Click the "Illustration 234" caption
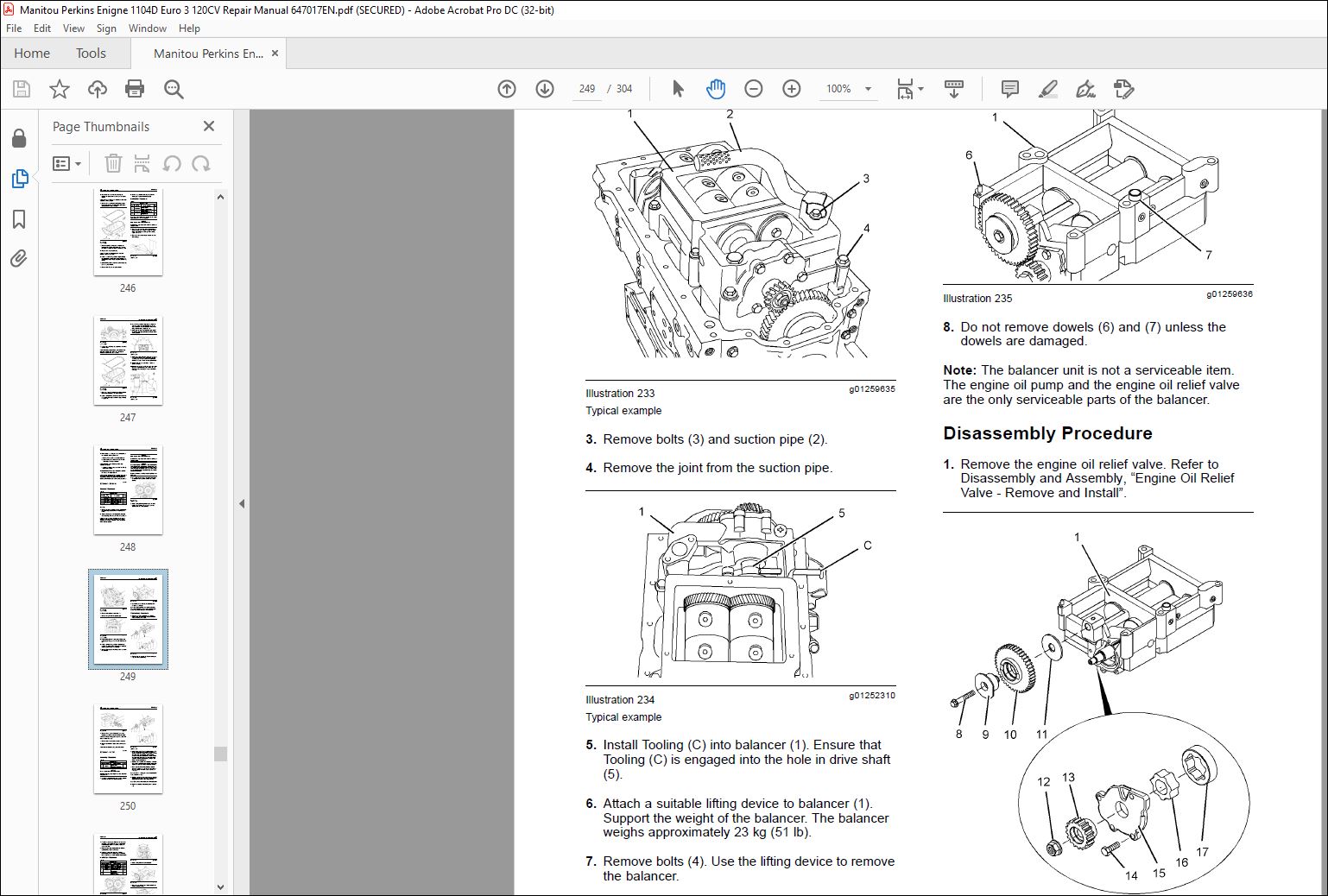The height and width of the screenshot is (896, 1328). pos(620,700)
